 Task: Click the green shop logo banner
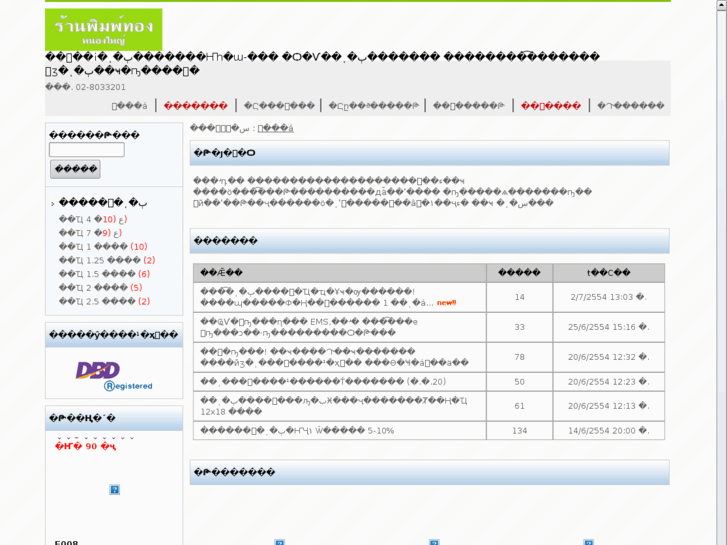103,29
